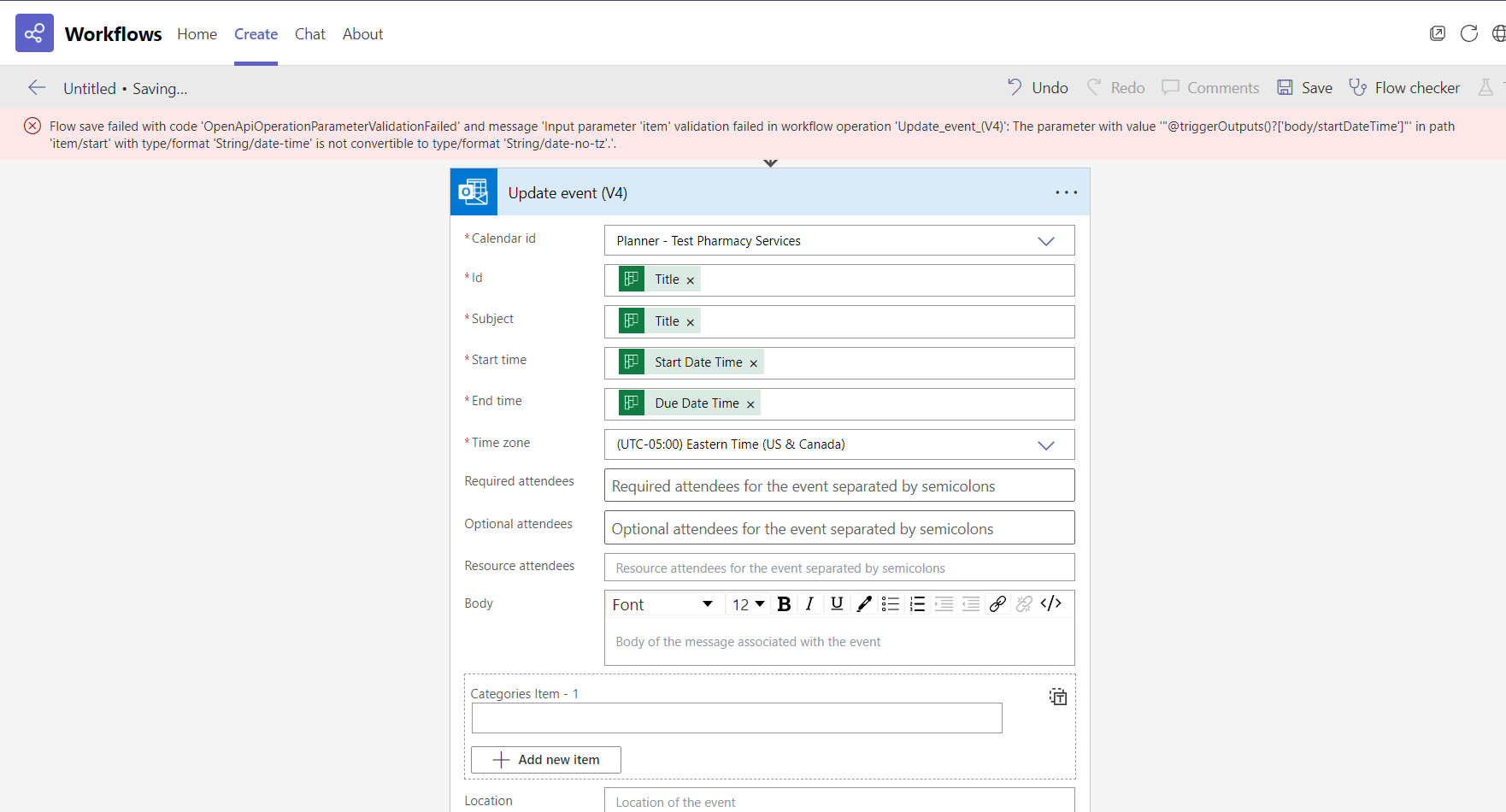Click Add new item button
1506x812 pixels.
[546, 760]
